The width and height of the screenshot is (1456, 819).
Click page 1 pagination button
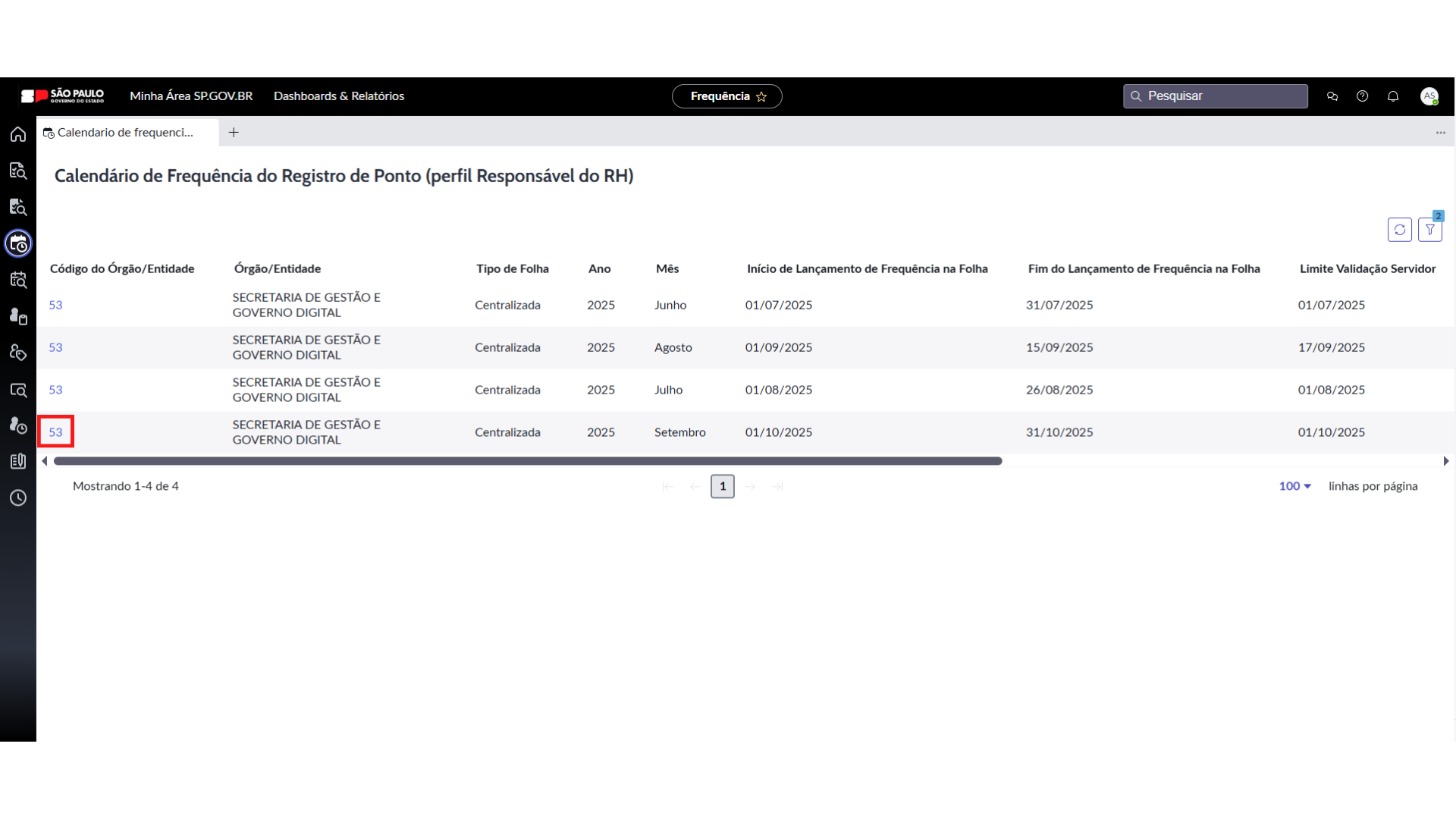point(722,486)
